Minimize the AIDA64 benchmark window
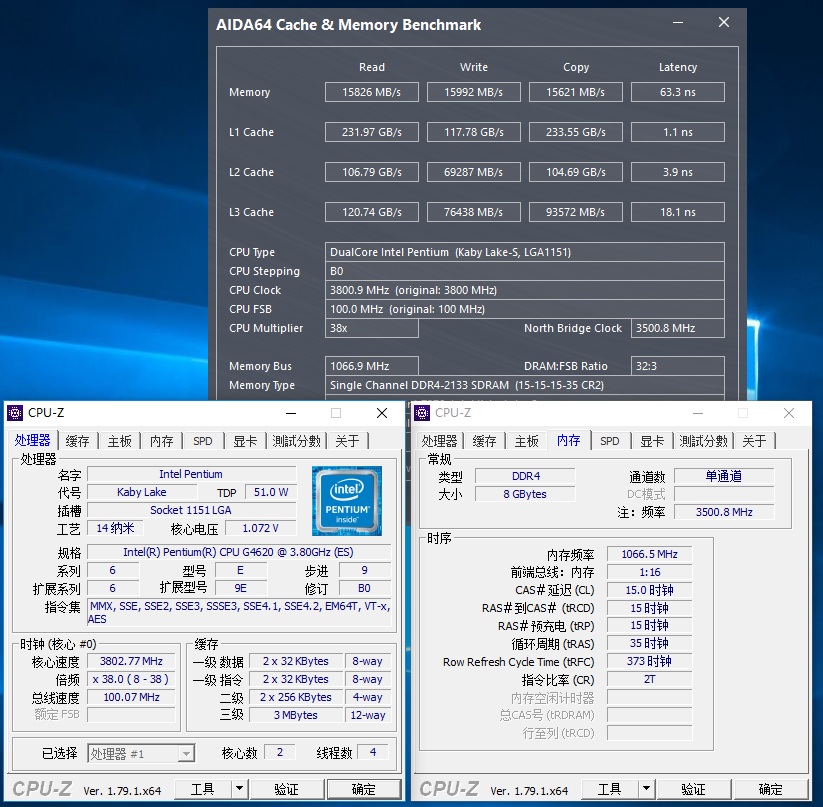Screen dimensions: 823x807 pyautogui.click(x=678, y=23)
